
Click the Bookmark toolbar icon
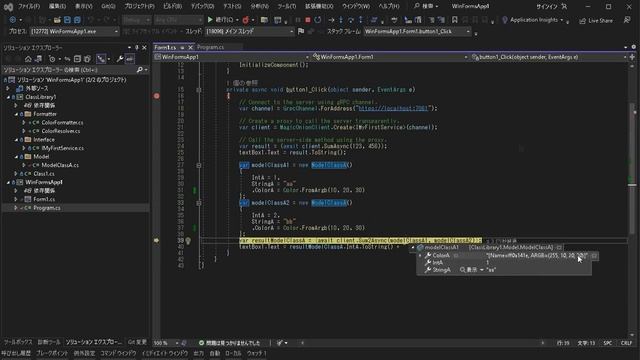454,20
